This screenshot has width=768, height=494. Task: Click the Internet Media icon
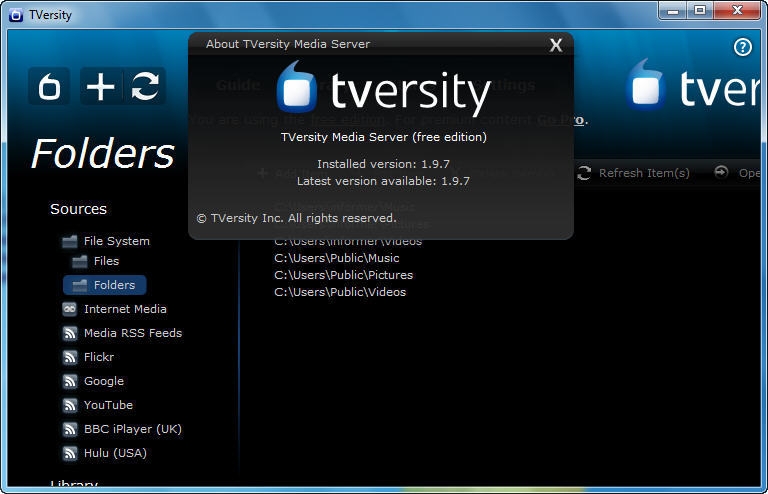70,309
